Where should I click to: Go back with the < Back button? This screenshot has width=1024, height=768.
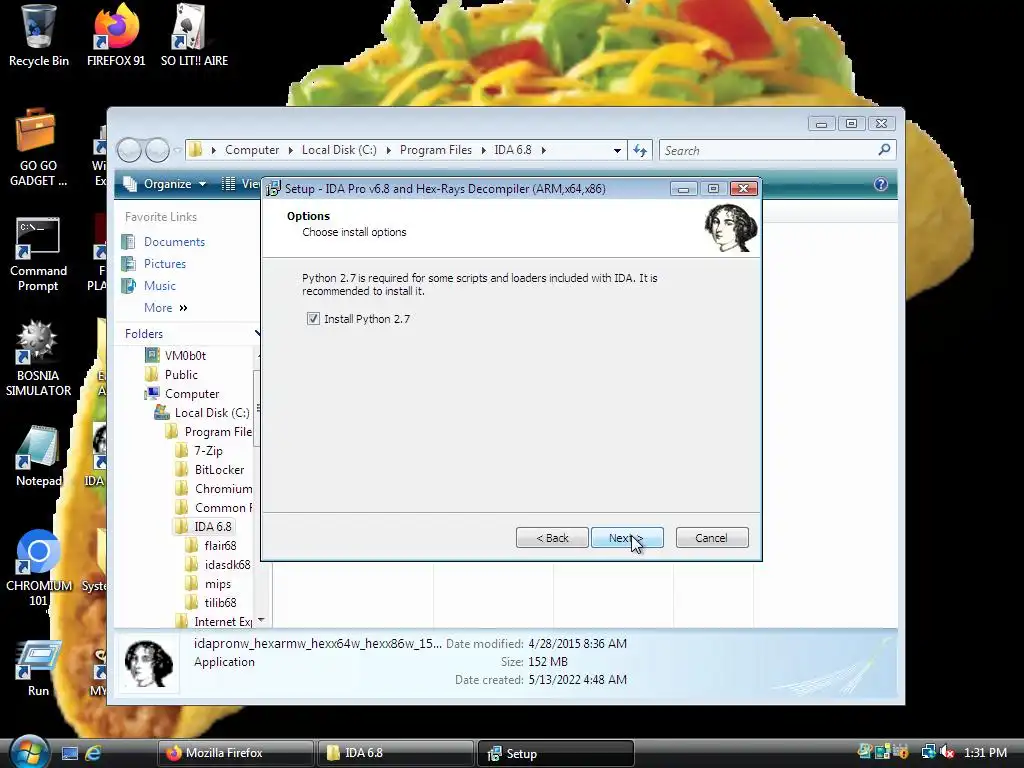coord(552,537)
